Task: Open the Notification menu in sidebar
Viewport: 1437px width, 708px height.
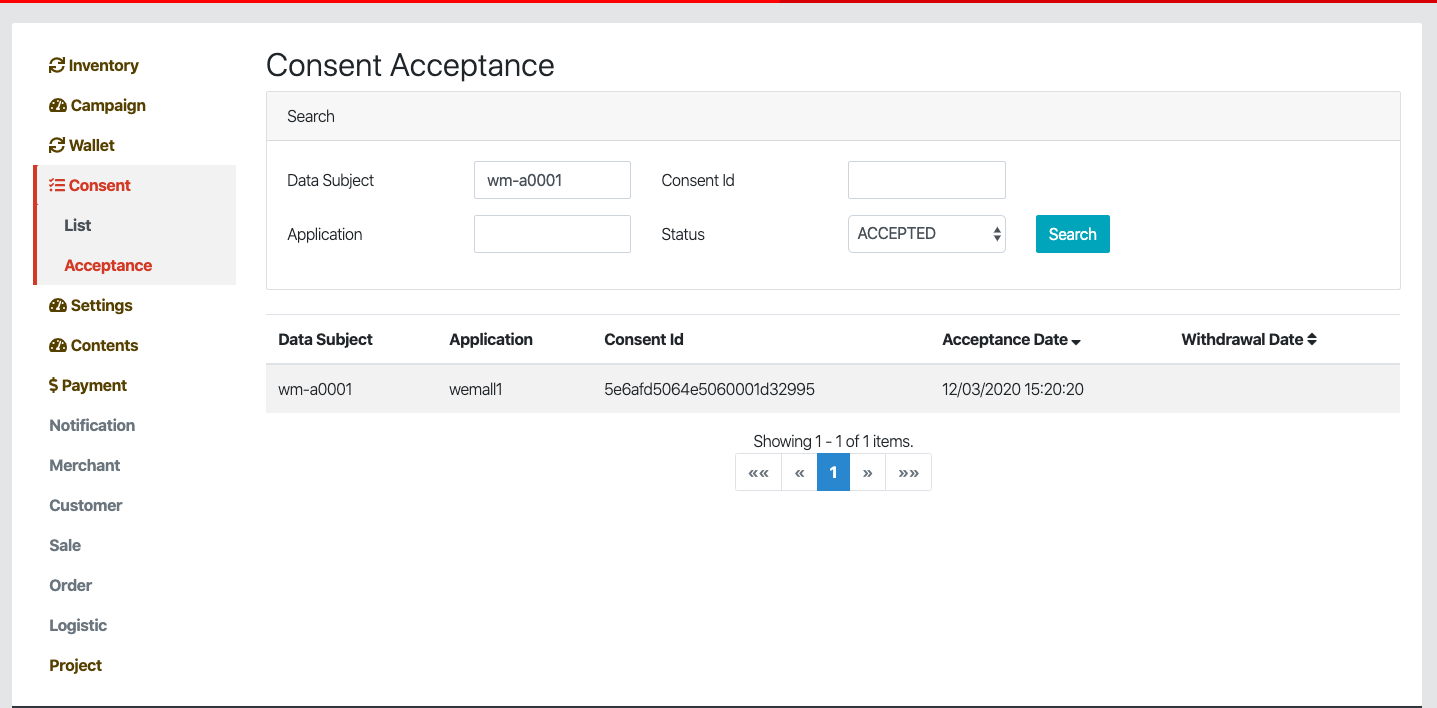Action: click(x=92, y=426)
